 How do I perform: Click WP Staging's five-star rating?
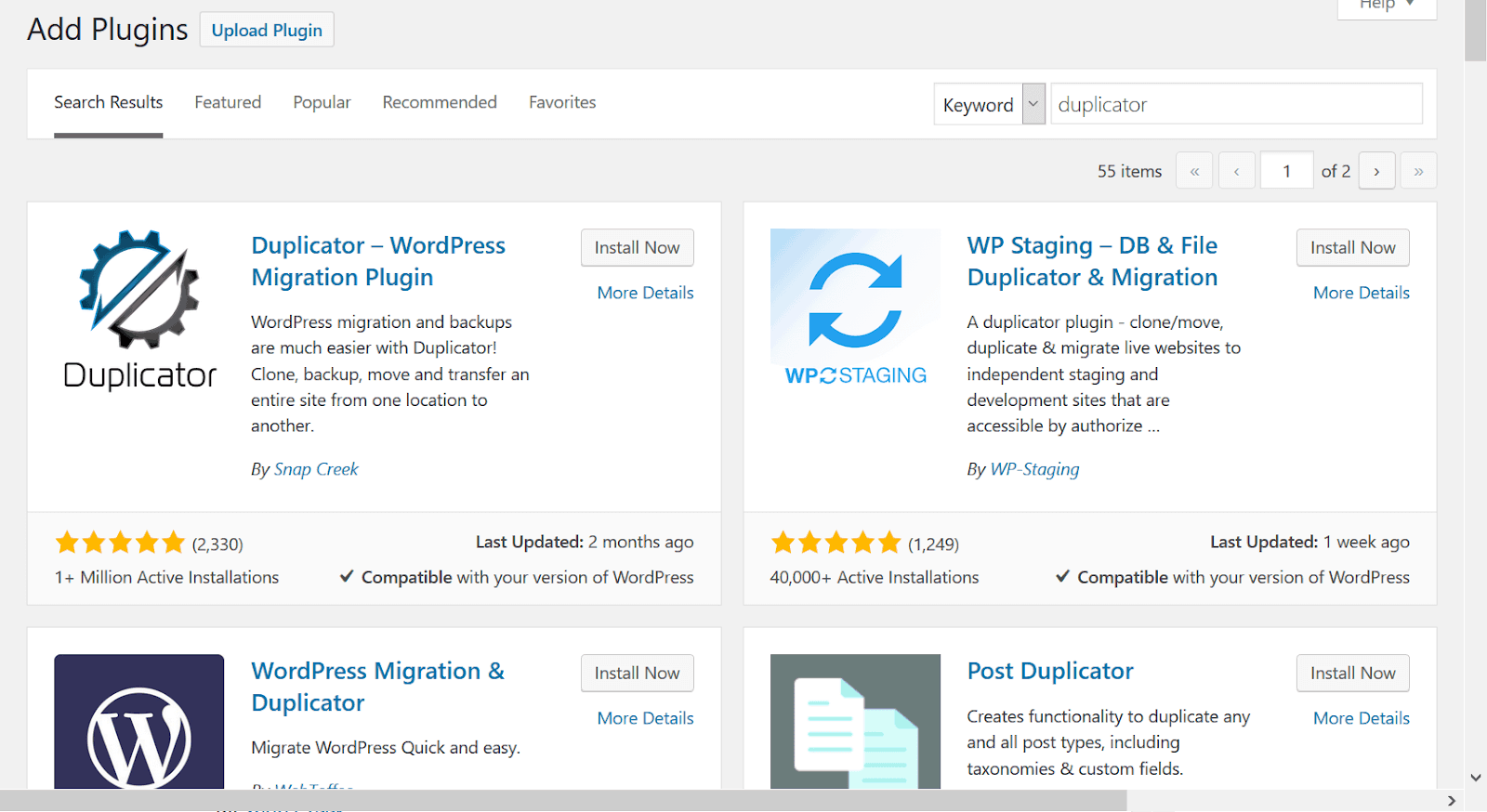tap(836, 543)
